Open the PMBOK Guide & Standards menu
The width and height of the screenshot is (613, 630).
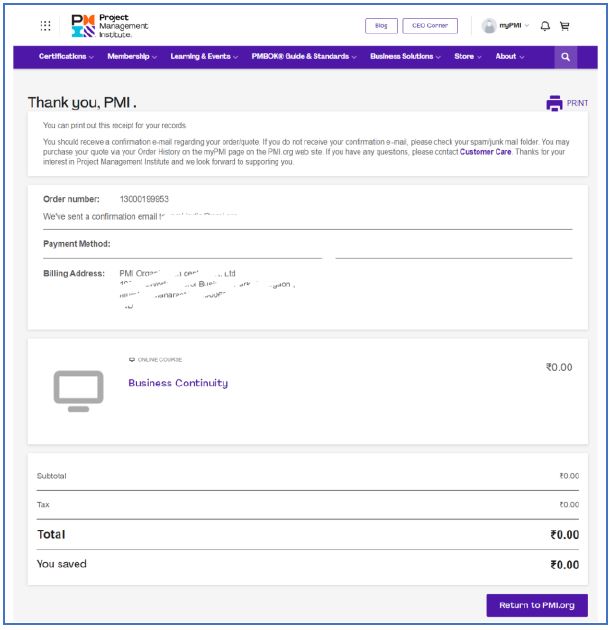pos(305,57)
